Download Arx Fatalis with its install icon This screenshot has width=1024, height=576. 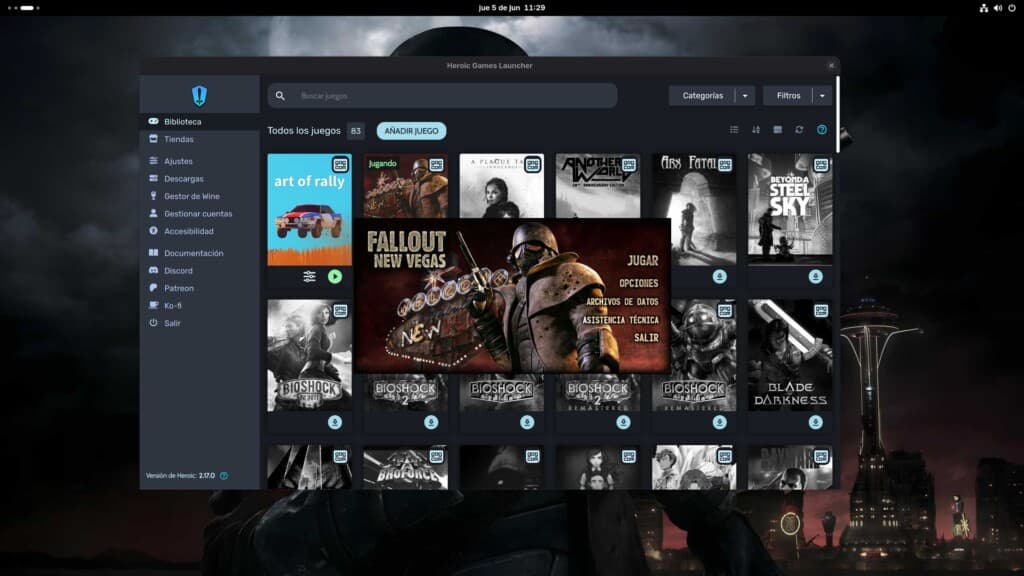click(x=720, y=276)
